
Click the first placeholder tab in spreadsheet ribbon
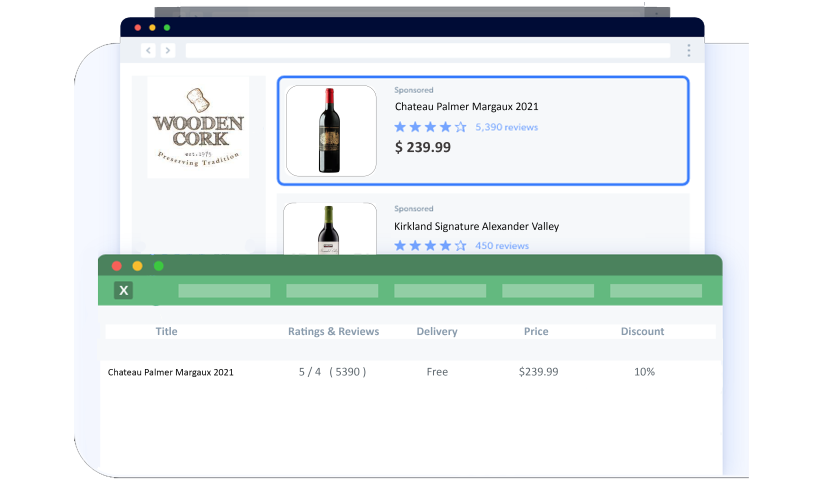[224, 291]
